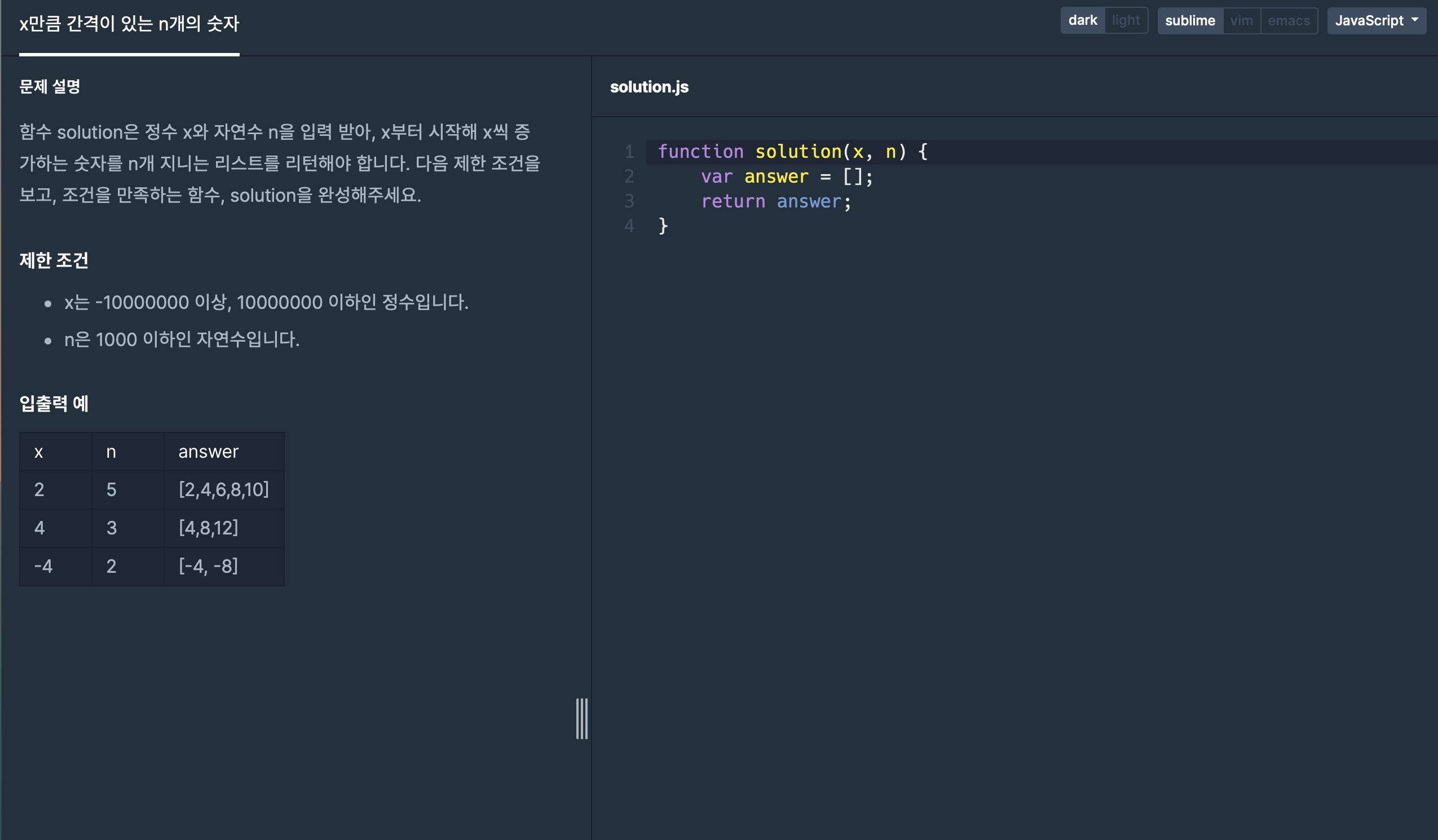Select the problem title tab
1438x840 pixels.
(129, 24)
